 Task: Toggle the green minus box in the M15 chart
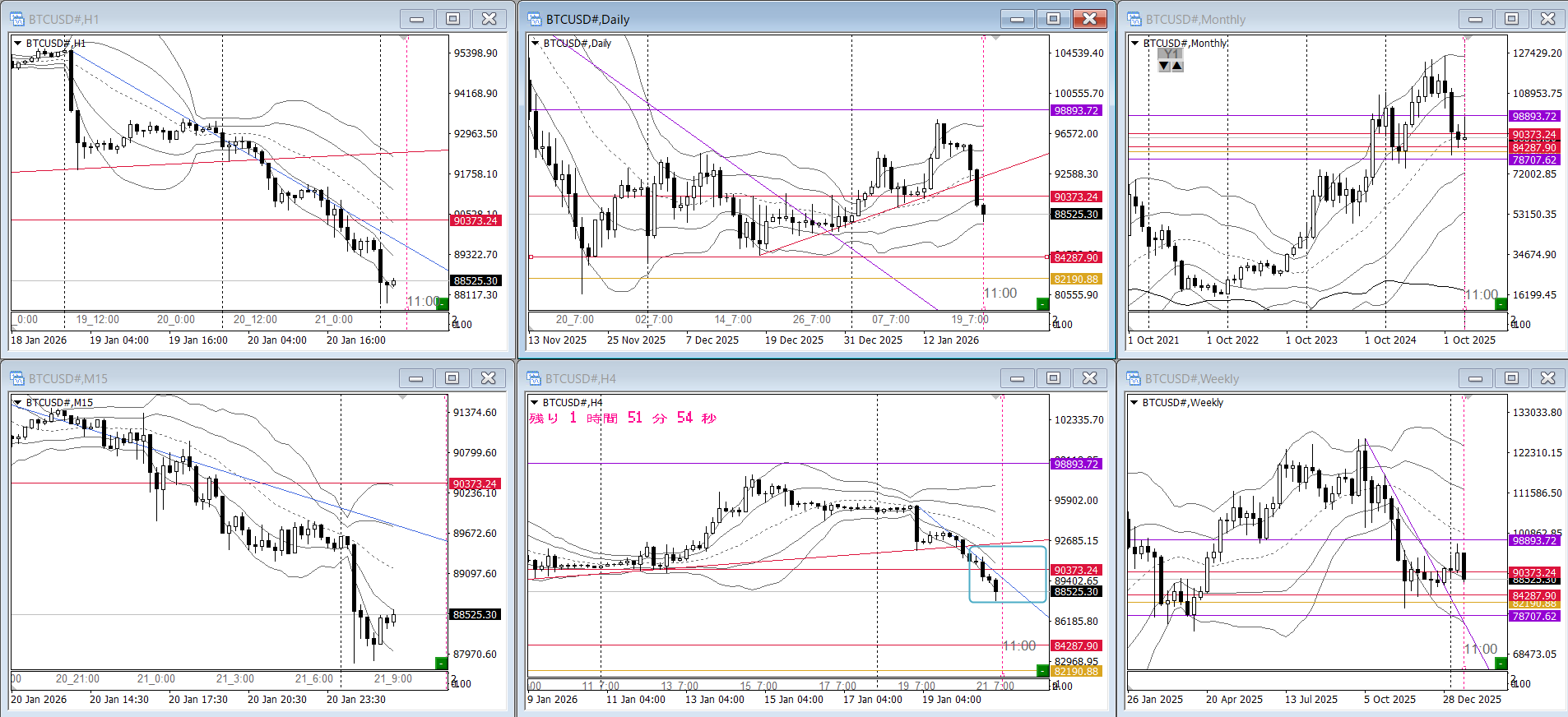pos(441,664)
